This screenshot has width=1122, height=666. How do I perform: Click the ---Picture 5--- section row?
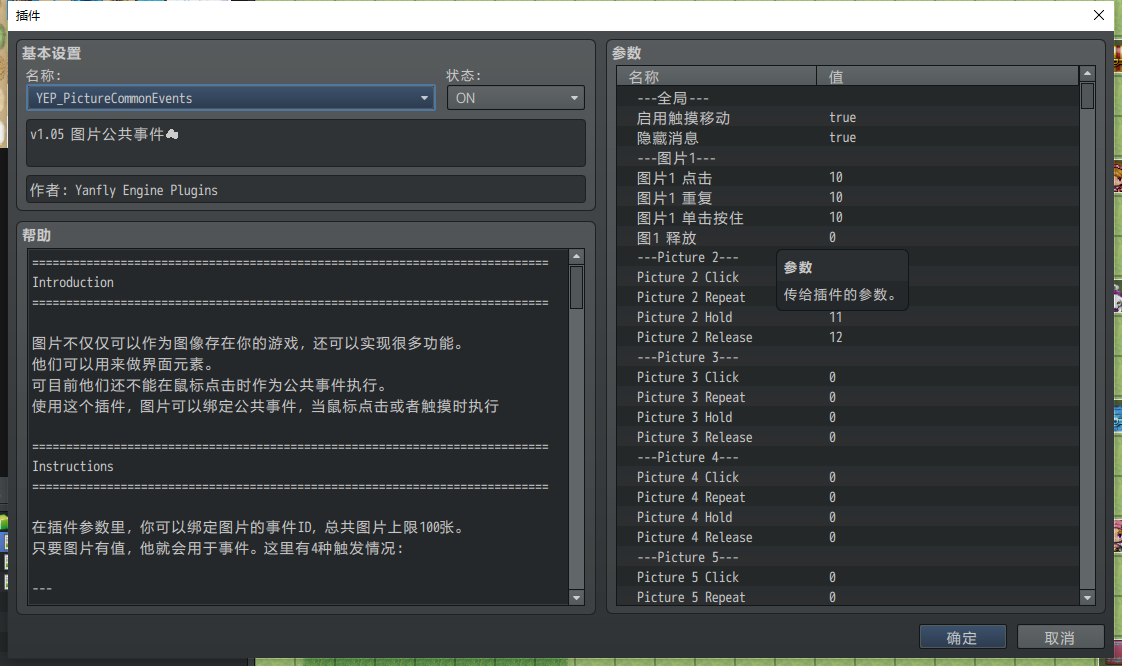[848, 558]
